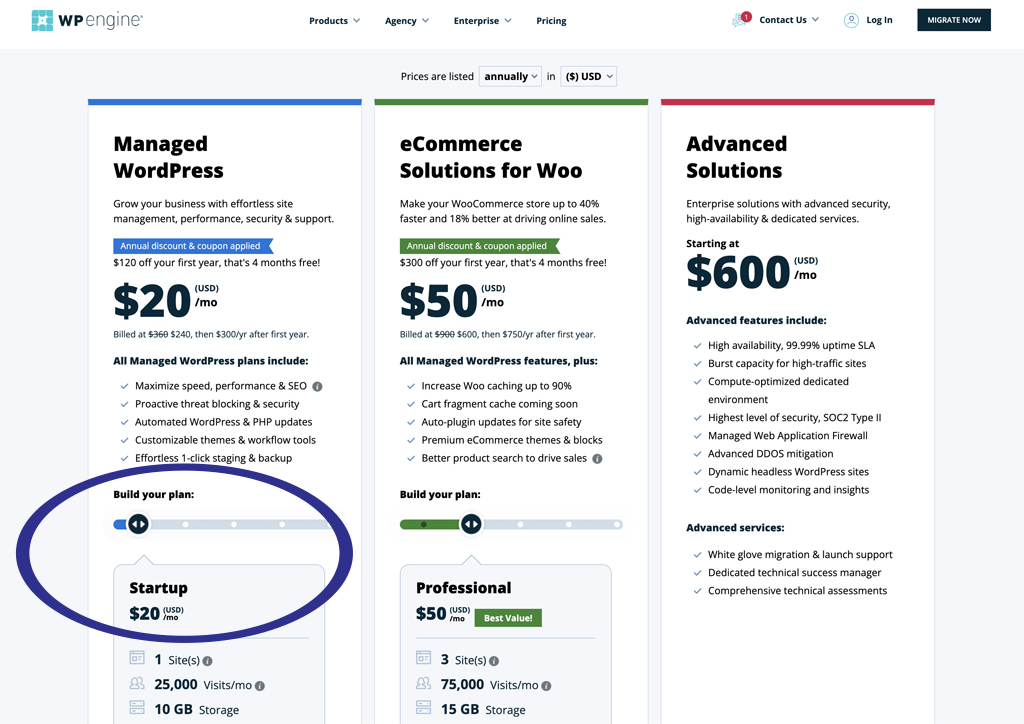Click the Best Value! badge
1024x724 pixels.
[508, 618]
